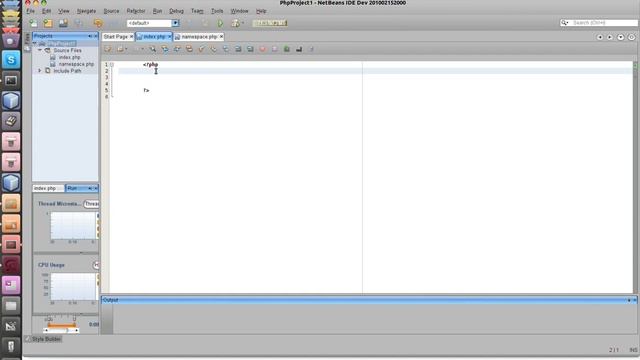Click the Style Builder button
This screenshot has height=360, width=640.
pyautogui.click(x=44, y=339)
